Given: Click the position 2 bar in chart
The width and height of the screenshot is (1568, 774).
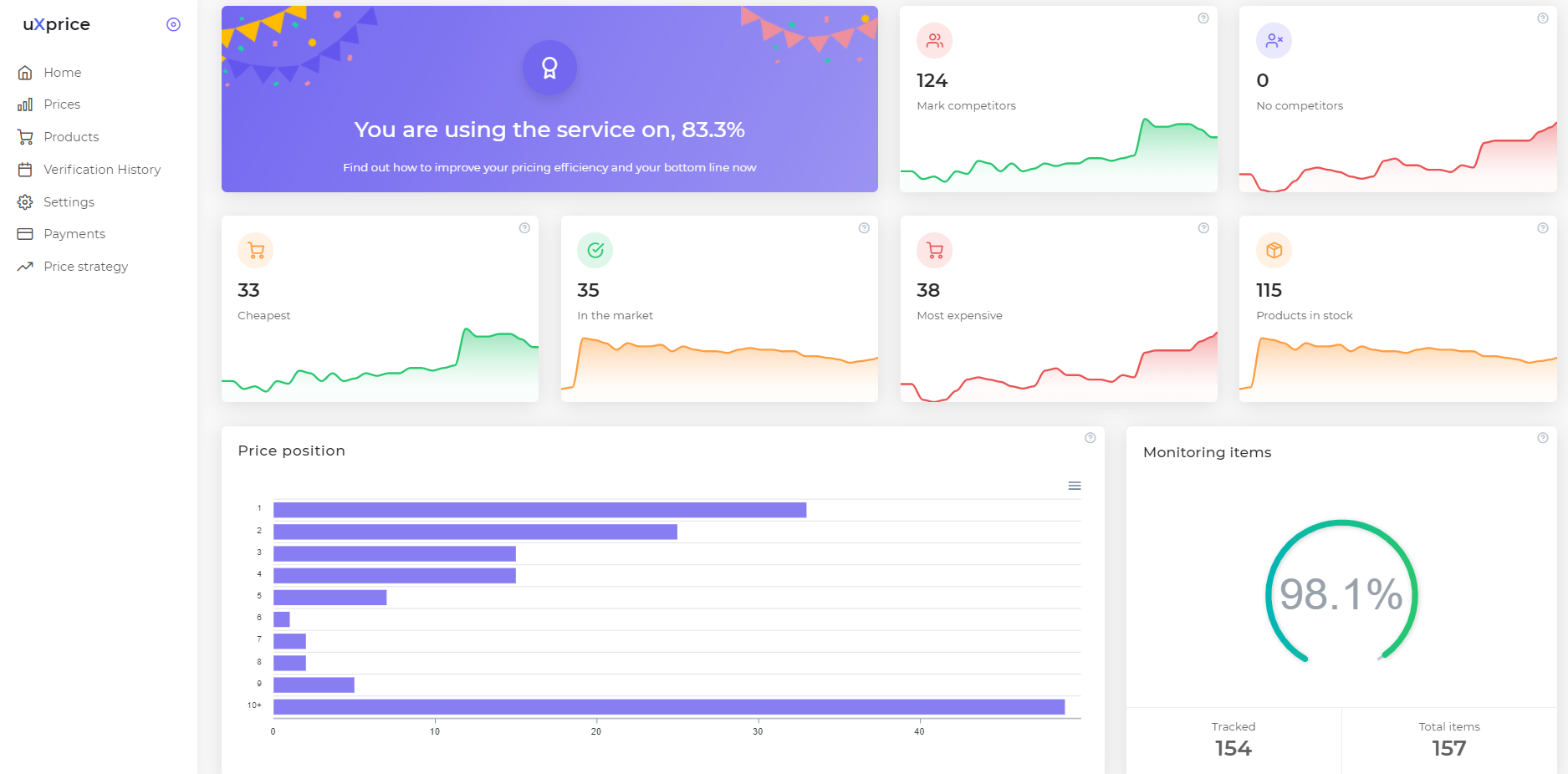Looking at the screenshot, I should (x=475, y=532).
